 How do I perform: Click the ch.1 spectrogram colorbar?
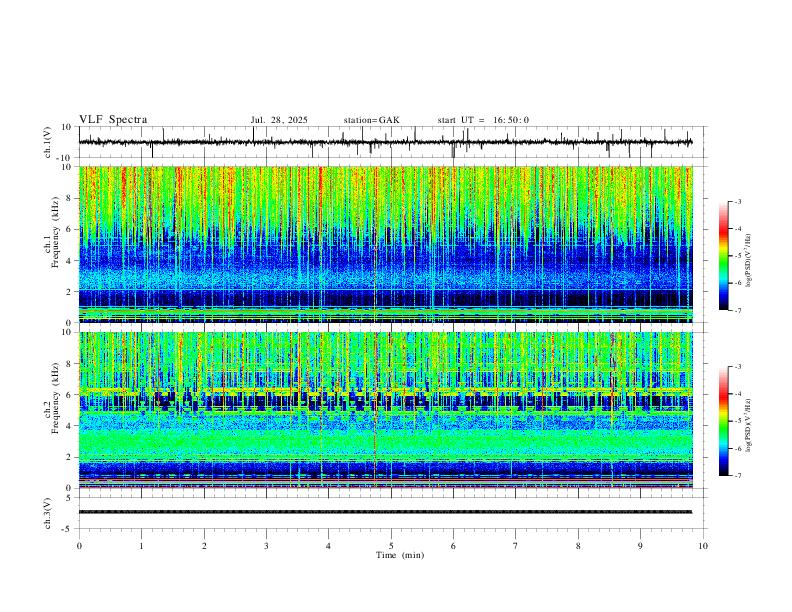point(723,256)
